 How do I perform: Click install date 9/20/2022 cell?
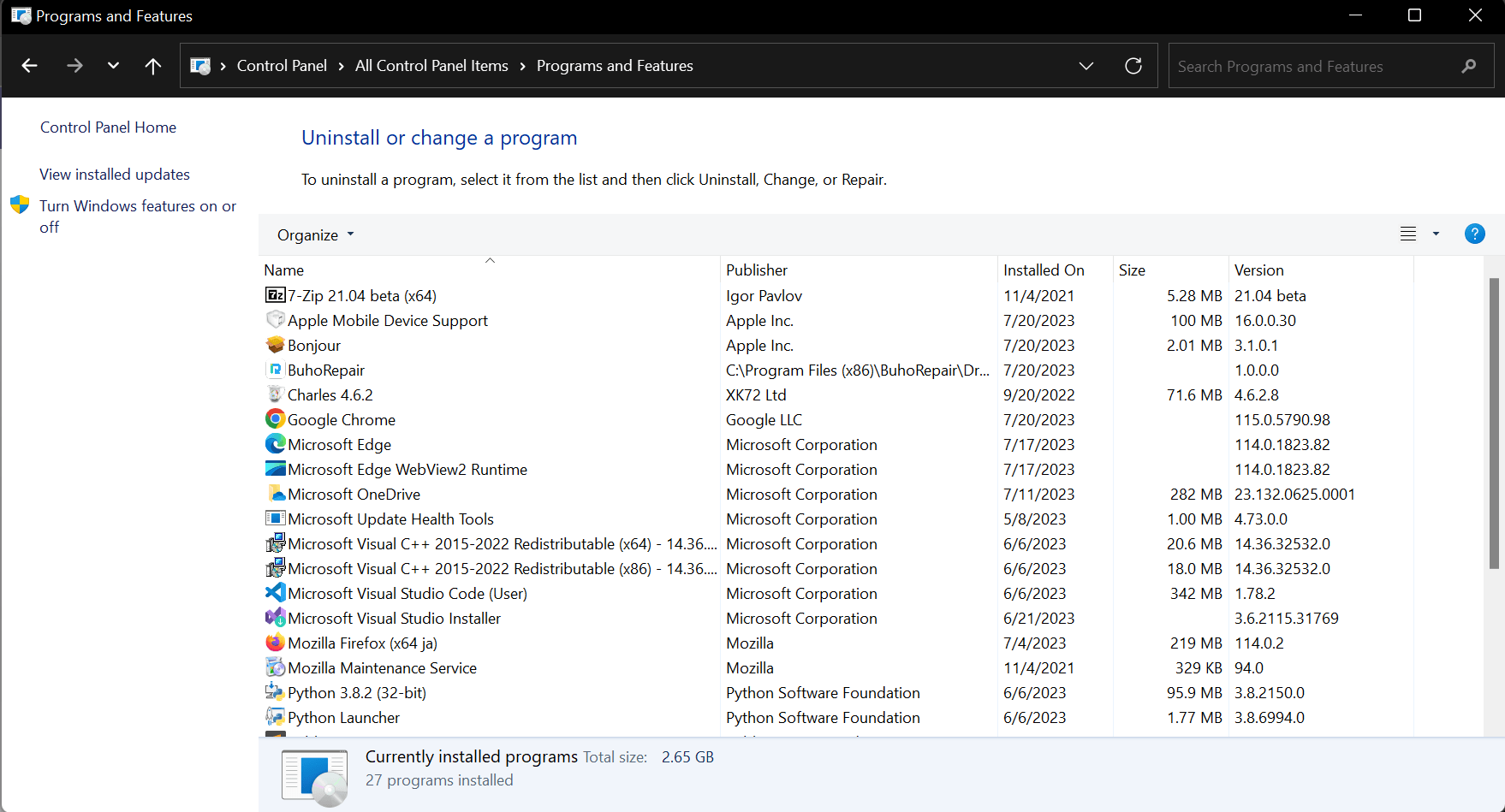pyautogui.click(x=1038, y=395)
